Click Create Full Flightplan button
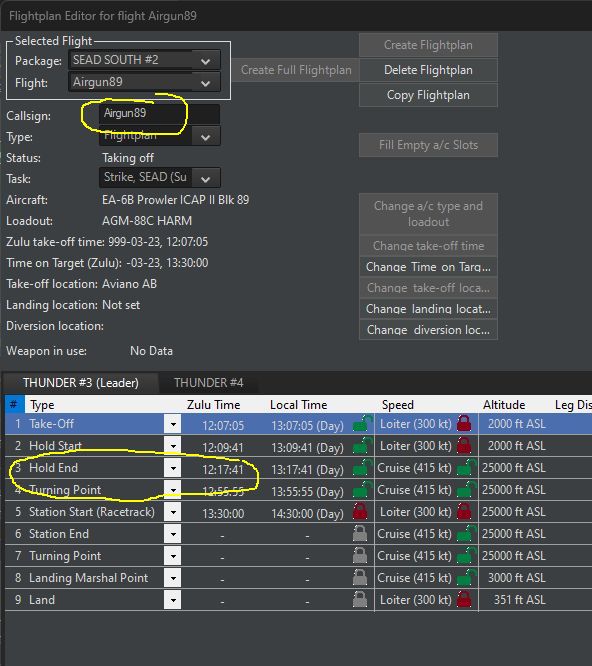The width and height of the screenshot is (592, 666). pos(296,70)
